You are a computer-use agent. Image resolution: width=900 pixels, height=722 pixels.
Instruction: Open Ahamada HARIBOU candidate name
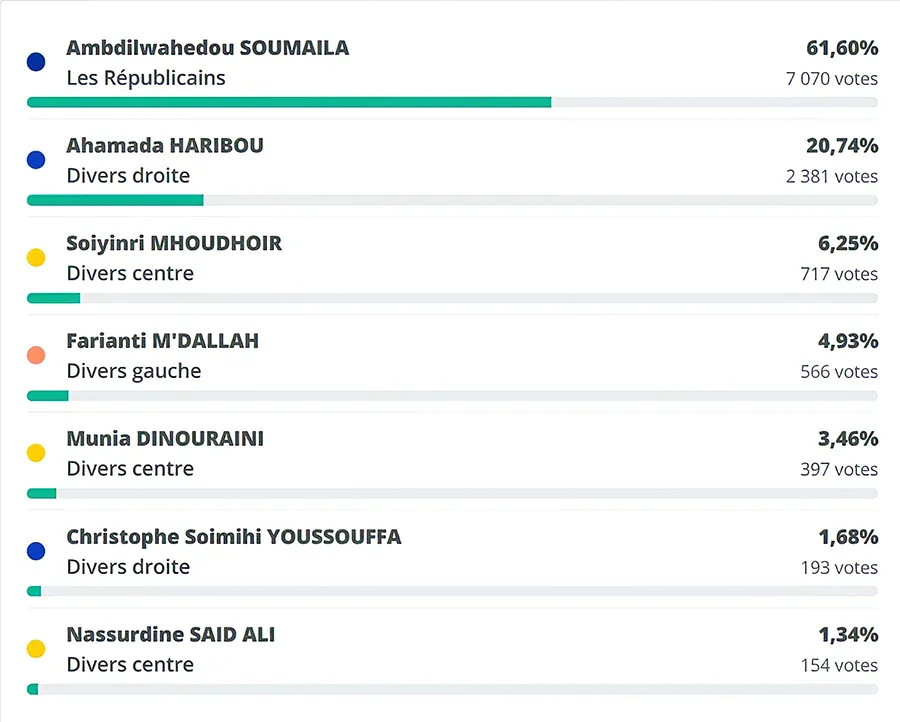pos(165,146)
